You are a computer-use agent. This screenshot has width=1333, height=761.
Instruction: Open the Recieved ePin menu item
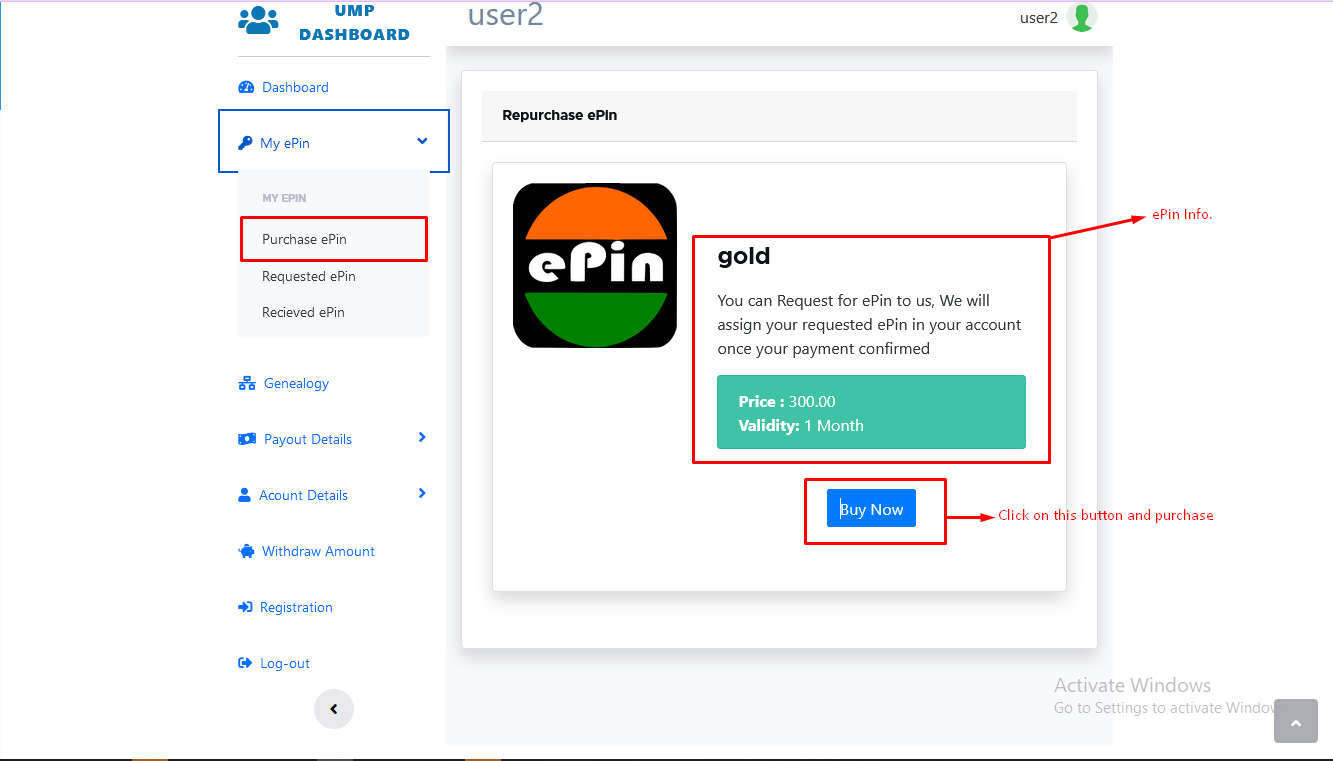(x=303, y=312)
